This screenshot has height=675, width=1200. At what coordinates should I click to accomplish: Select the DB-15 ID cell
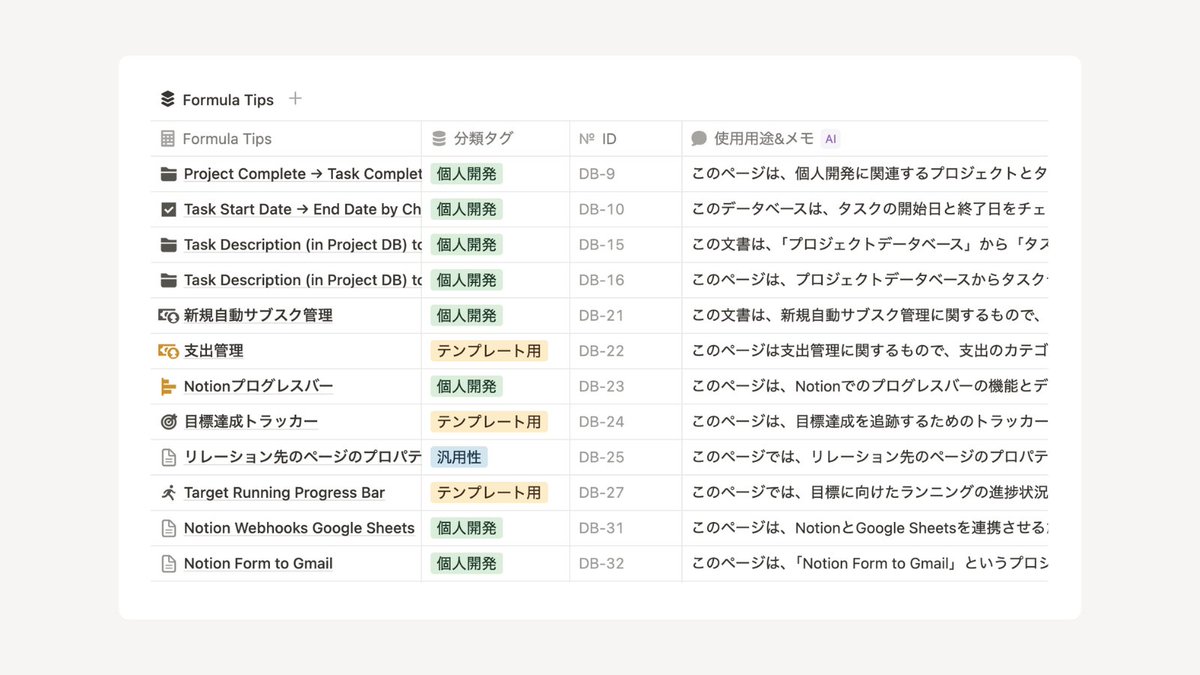(x=626, y=245)
